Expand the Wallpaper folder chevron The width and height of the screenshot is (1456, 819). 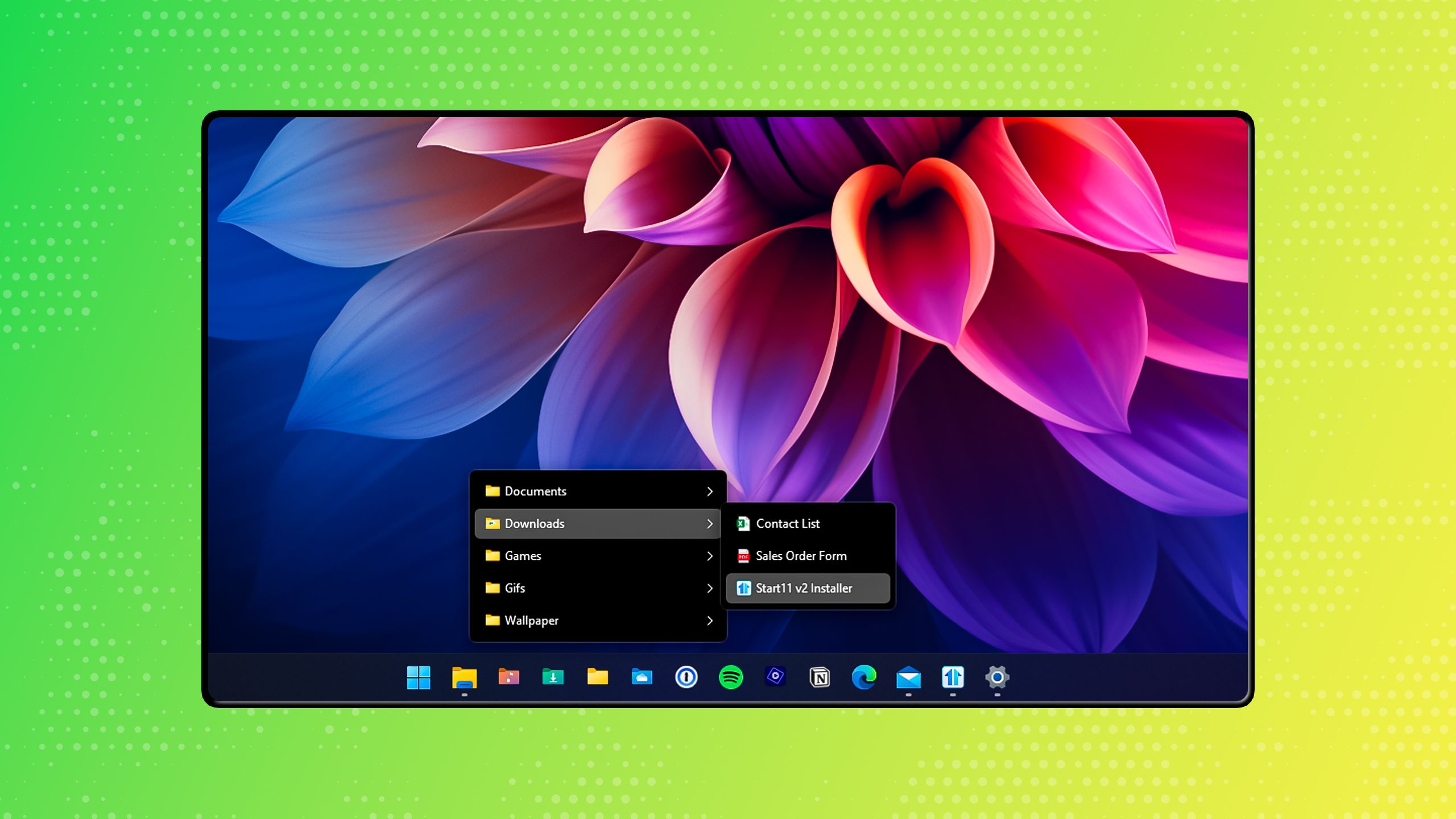[709, 621]
